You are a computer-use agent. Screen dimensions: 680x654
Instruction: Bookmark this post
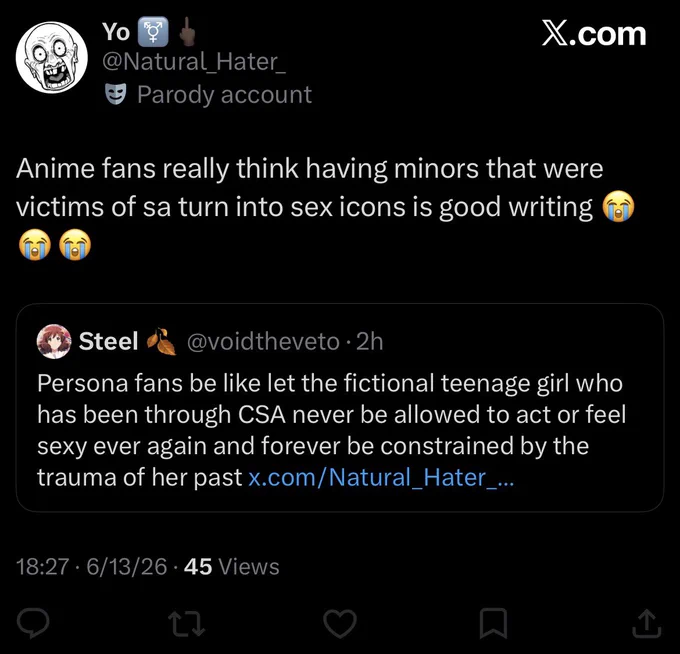[494, 623]
